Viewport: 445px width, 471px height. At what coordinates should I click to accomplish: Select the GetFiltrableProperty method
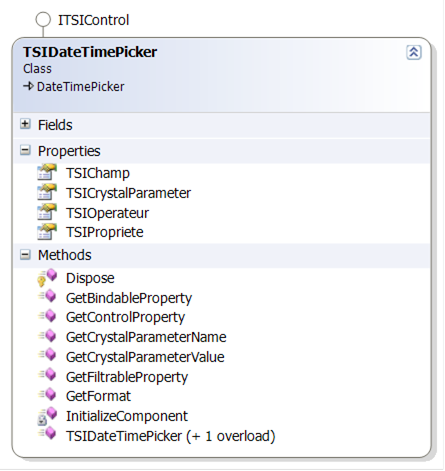click(127, 377)
